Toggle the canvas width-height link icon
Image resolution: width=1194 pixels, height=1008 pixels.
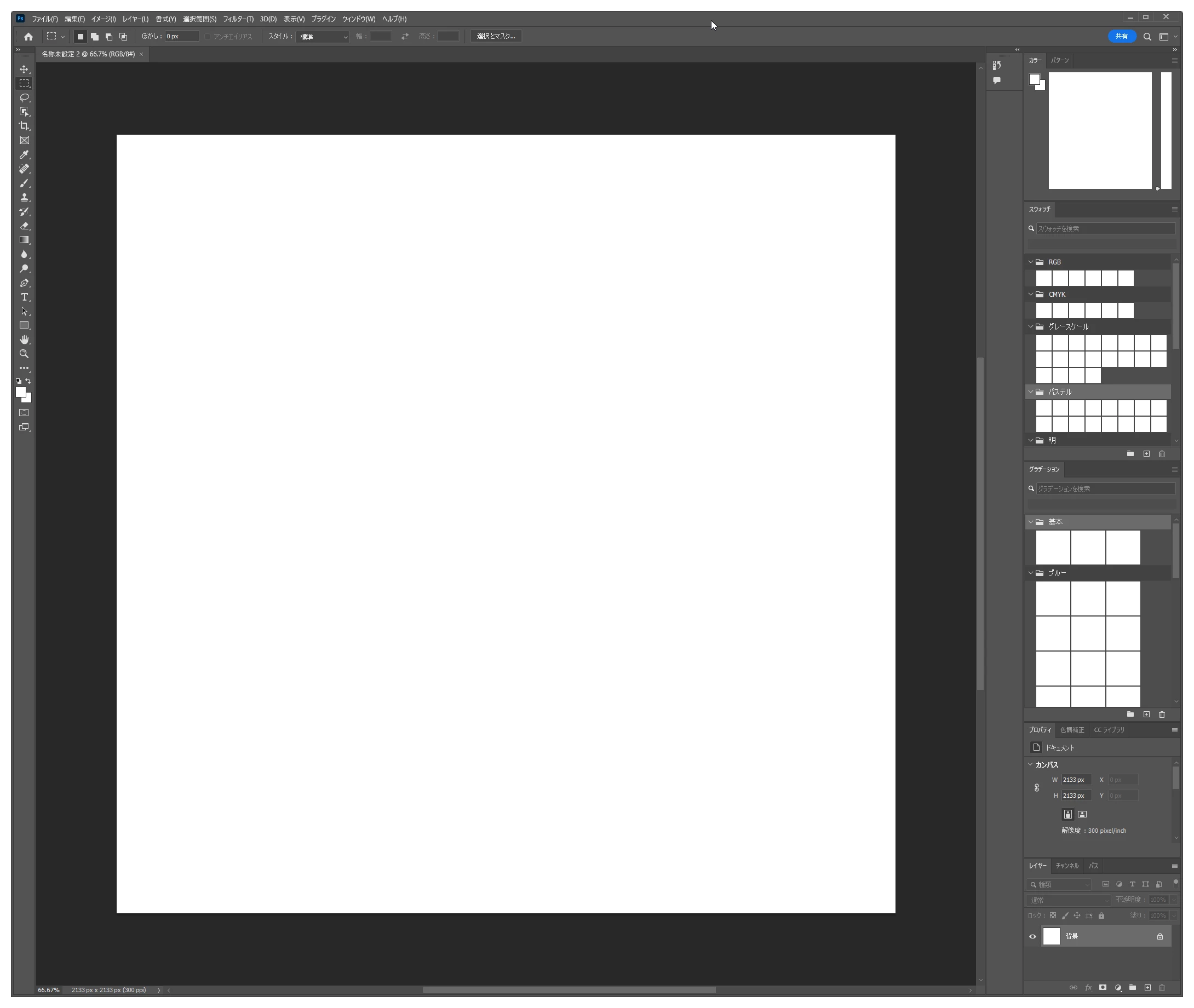(x=1036, y=787)
